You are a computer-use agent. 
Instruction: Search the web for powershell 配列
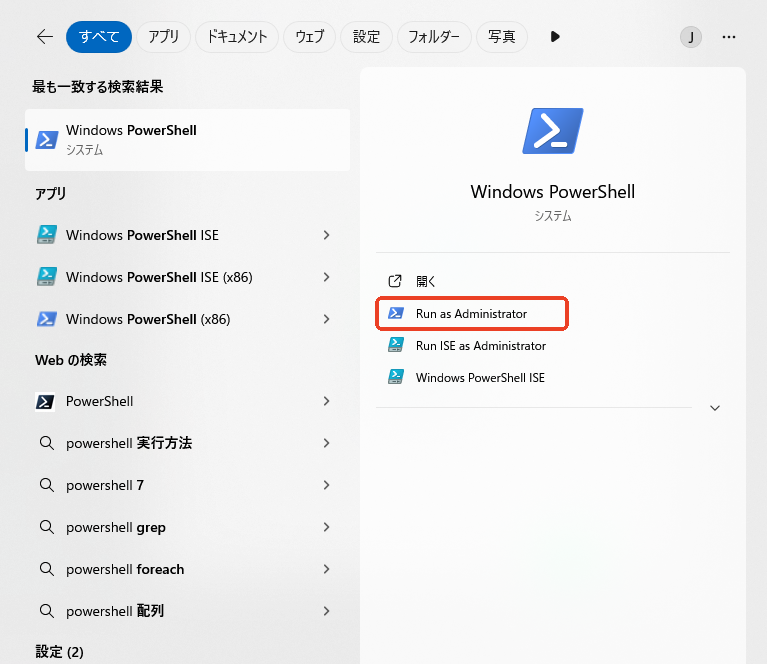115,611
